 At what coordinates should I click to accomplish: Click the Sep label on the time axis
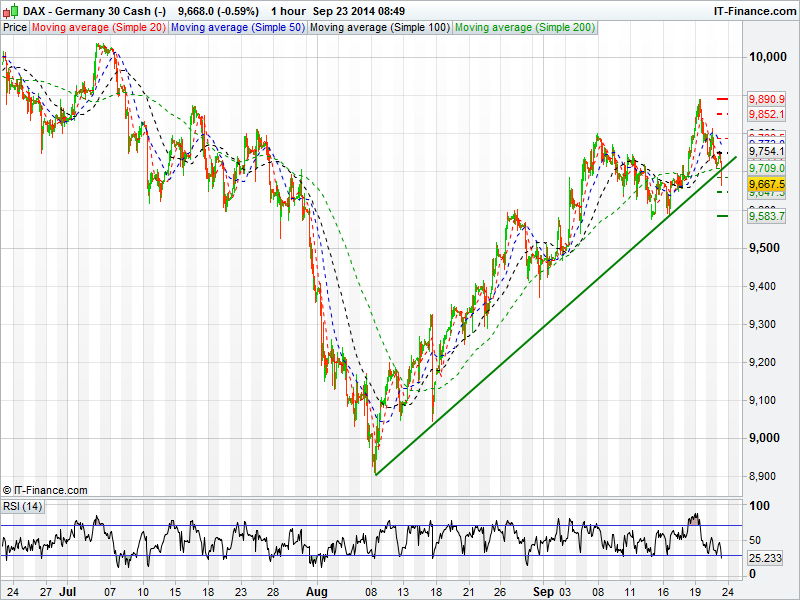coord(544,592)
